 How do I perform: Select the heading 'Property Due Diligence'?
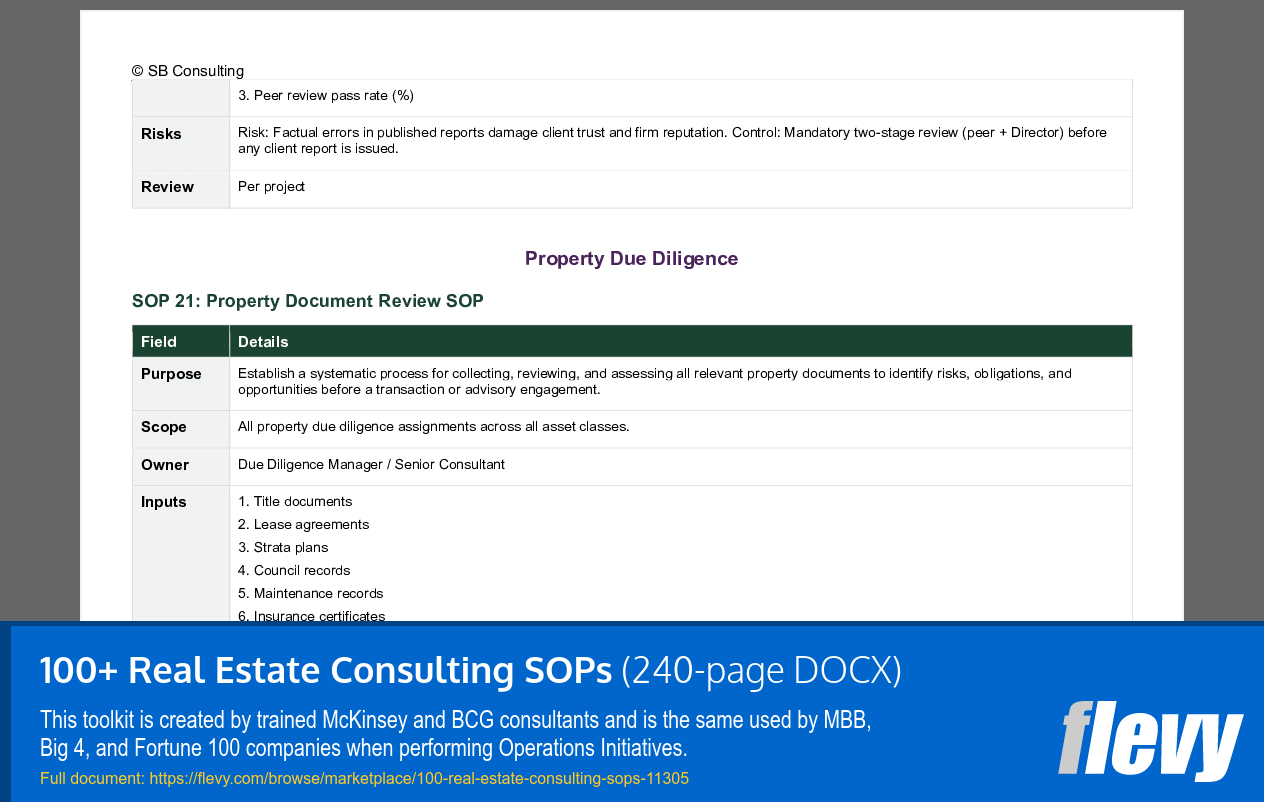point(631,258)
